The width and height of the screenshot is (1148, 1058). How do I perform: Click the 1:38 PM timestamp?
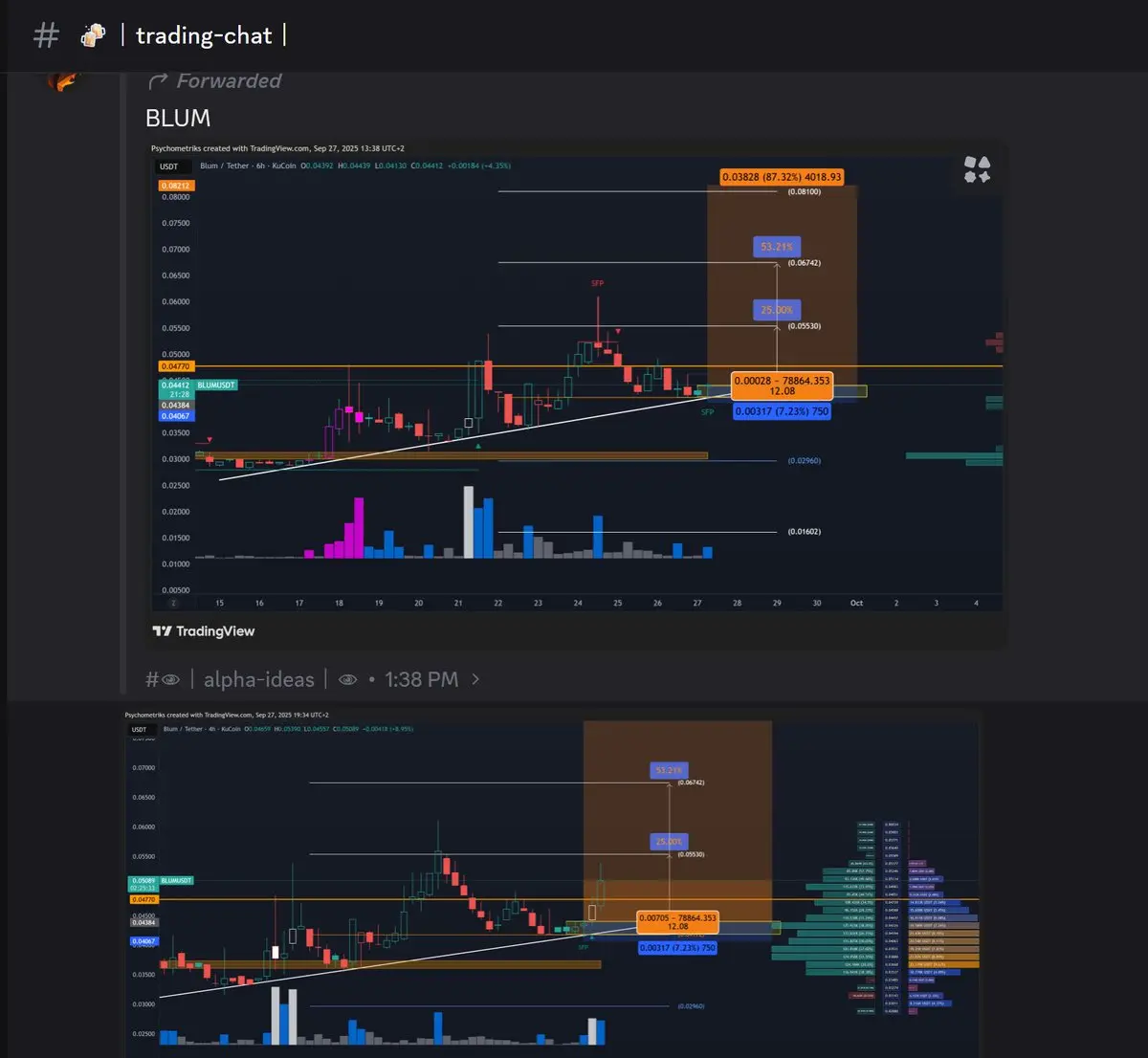point(421,679)
